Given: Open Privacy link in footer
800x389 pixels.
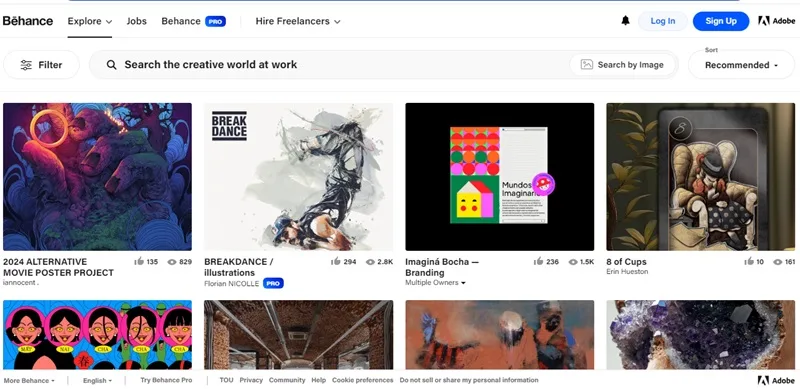Looking at the screenshot, I should [251, 380].
